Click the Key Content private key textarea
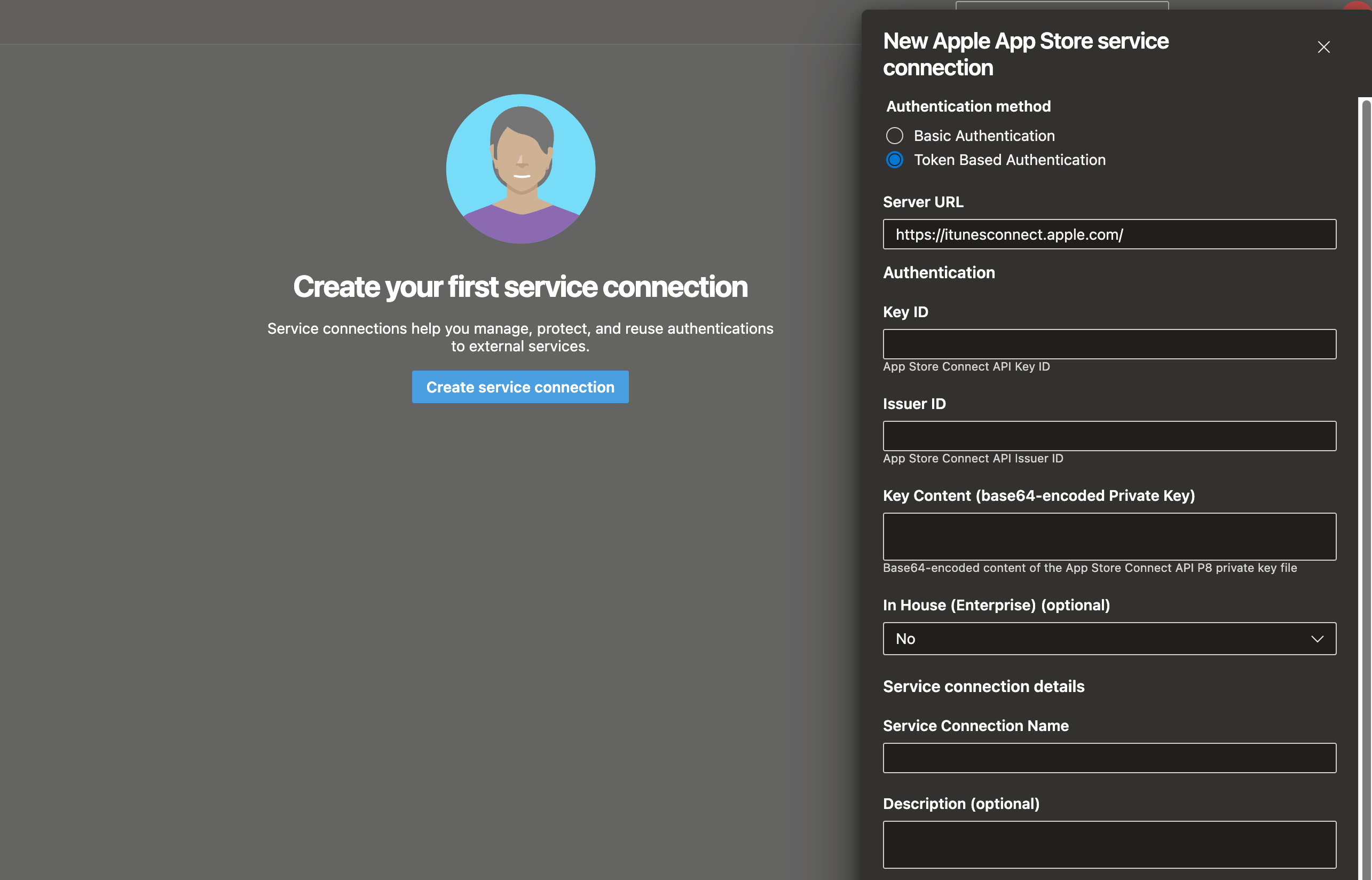The width and height of the screenshot is (1372, 880). pyautogui.click(x=1109, y=536)
